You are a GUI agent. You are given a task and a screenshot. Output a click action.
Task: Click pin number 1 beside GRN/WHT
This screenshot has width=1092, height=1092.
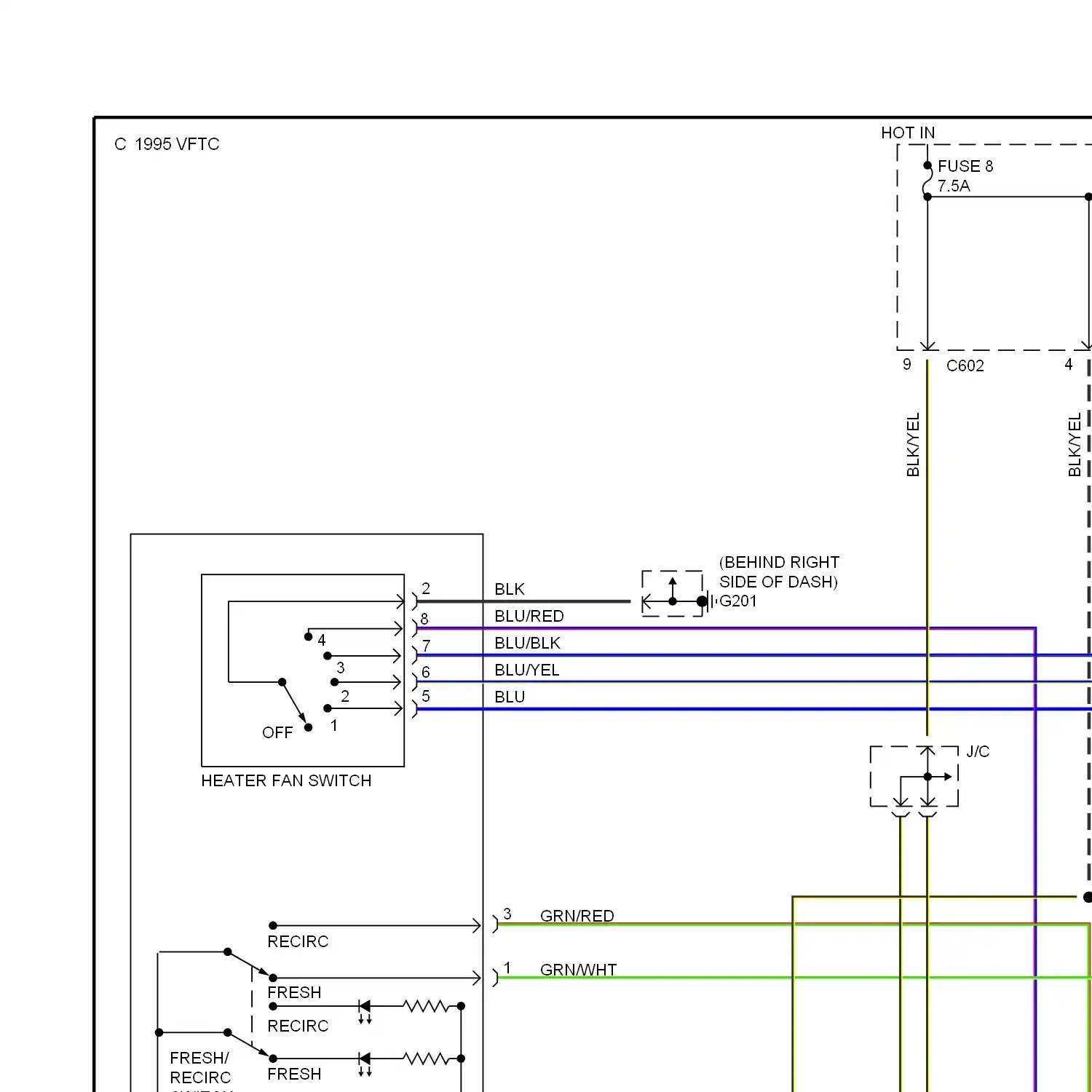tap(507, 968)
